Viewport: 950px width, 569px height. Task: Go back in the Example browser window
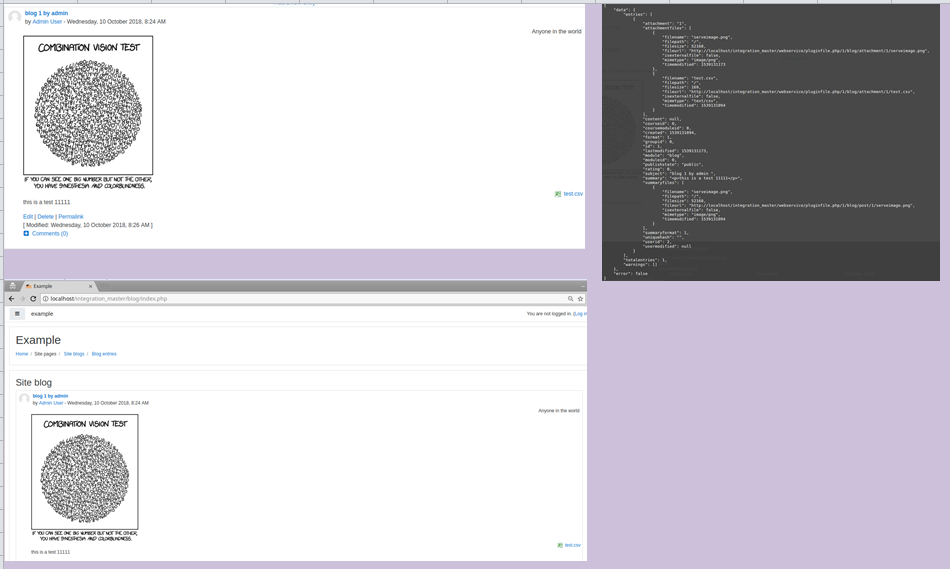(x=12, y=299)
